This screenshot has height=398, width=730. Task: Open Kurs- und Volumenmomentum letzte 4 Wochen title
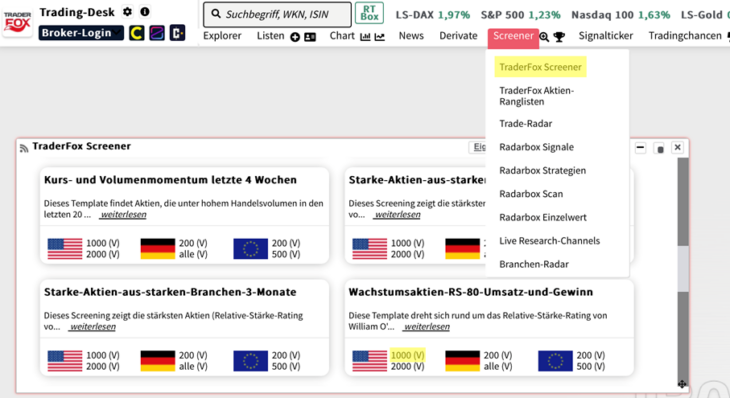(x=170, y=180)
